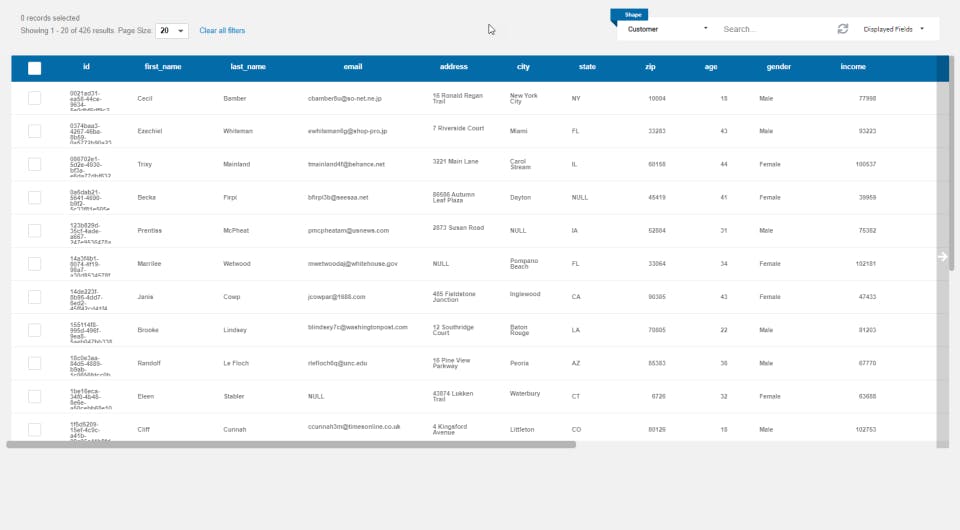Click email pmcpheatam@usnews.com
Viewport: 960px width, 530px height.
(348, 231)
